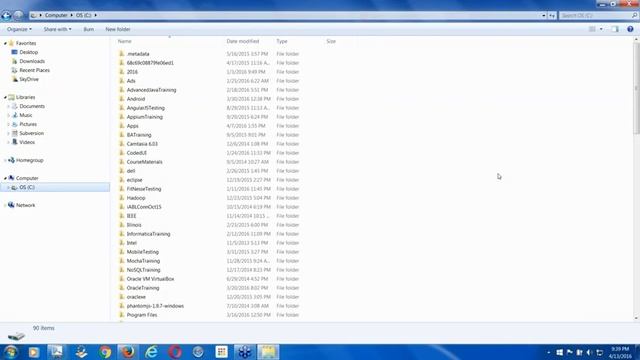This screenshot has height=360, width=640.
Task: Click OS (C:) in the address breadcrumb
Action: [x=84, y=15]
